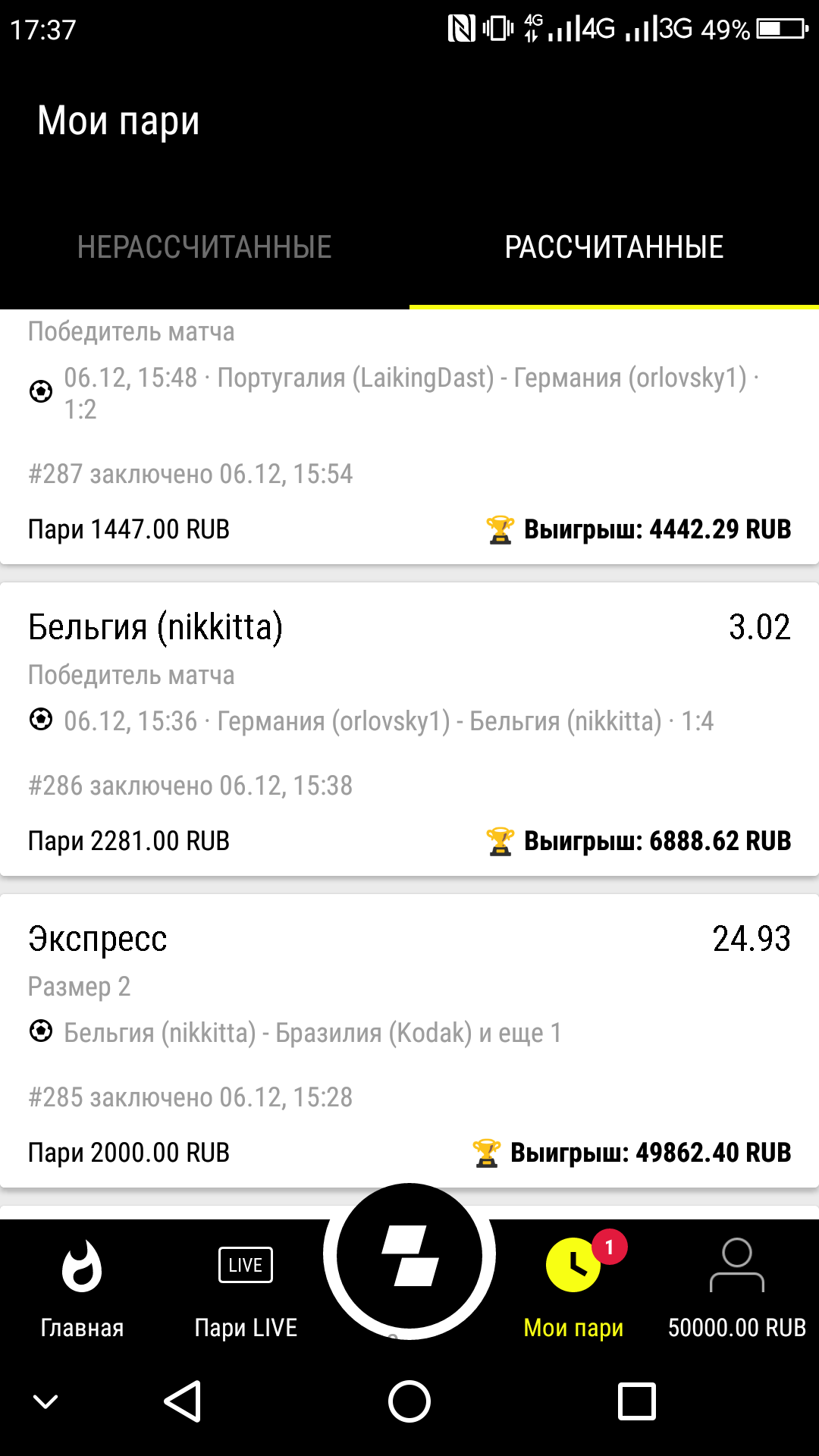819x1456 pixels.
Task: Select the РАССЧИТАННЫЕ tab
Action: 614,247
